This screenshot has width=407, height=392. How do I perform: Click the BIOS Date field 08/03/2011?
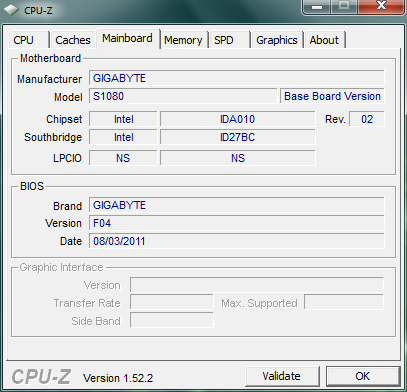point(237,241)
